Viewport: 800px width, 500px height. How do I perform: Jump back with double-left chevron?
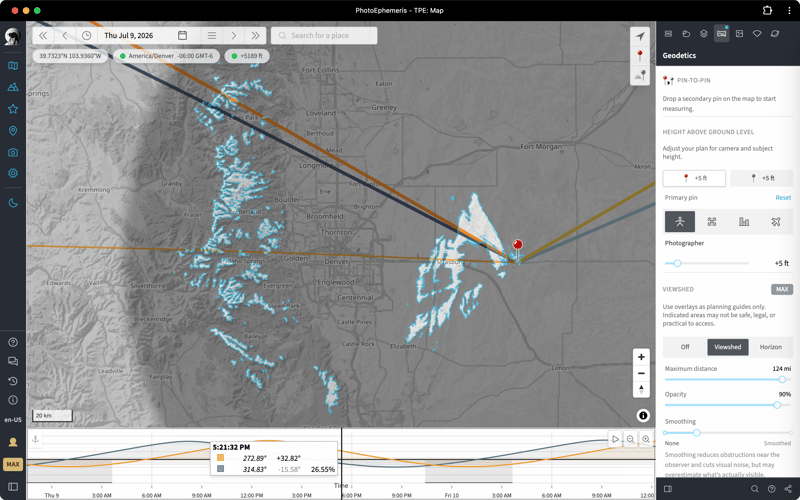(43, 35)
